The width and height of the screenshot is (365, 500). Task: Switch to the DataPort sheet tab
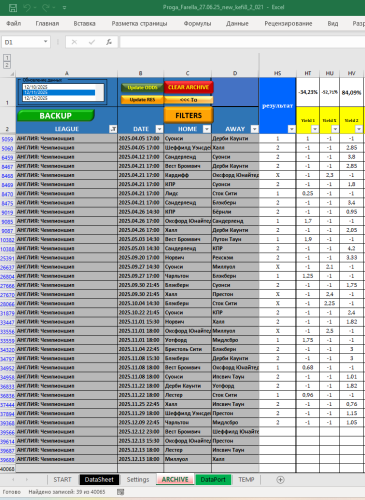pos(213,479)
